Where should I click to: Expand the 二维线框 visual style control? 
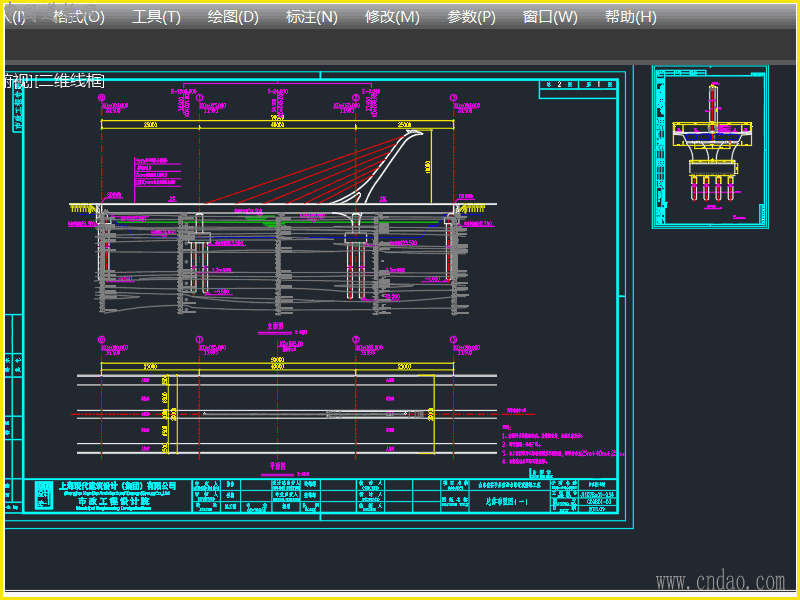click(70, 81)
